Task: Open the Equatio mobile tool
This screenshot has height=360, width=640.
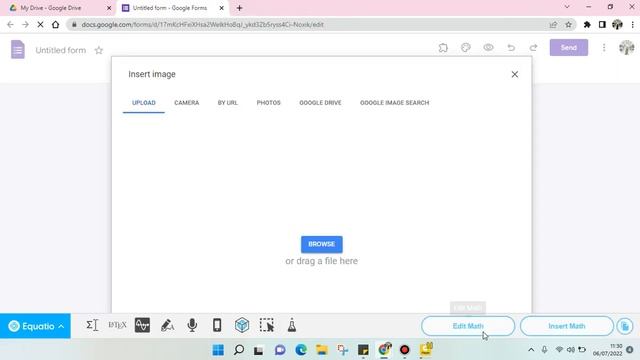Action: pyautogui.click(x=217, y=325)
